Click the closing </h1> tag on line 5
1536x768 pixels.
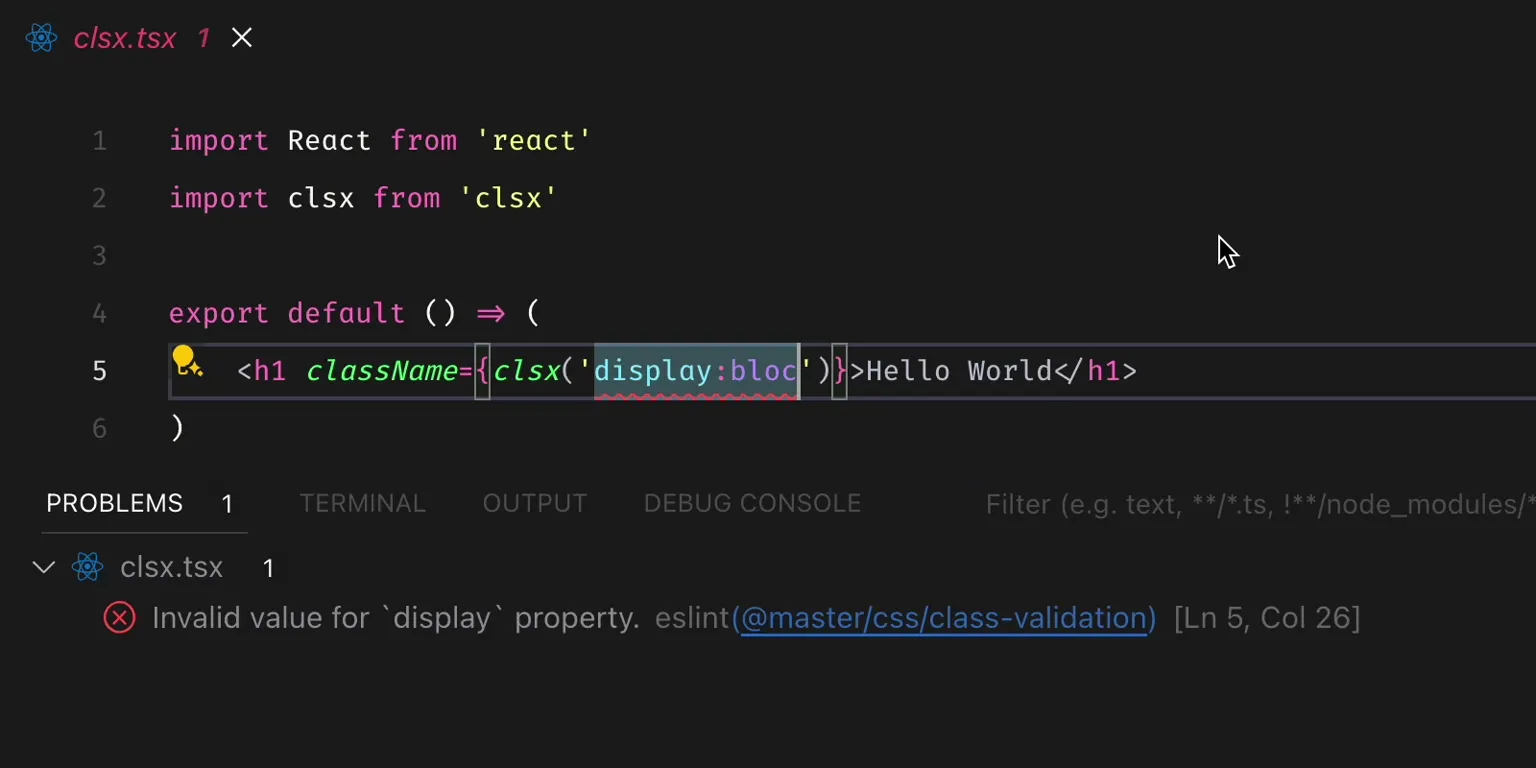click(x=1095, y=371)
